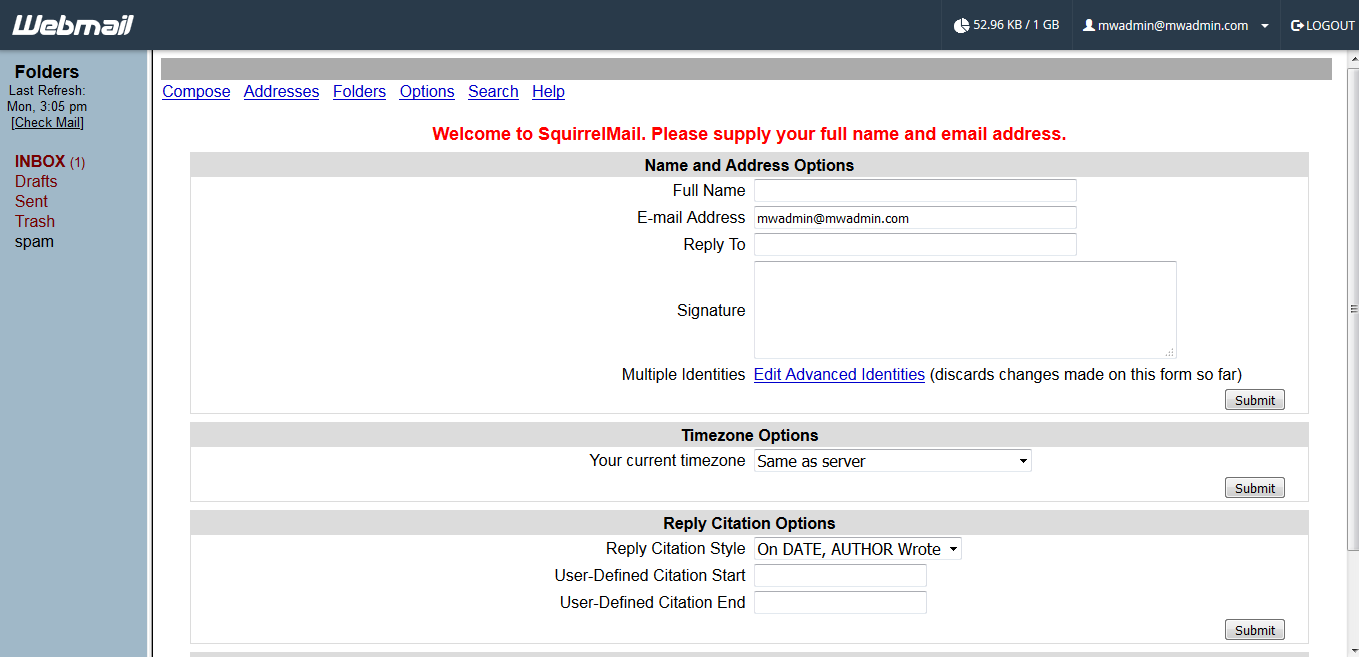The width and height of the screenshot is (1359, 657).
Task: Click the Check Mail link
Action: point(47,122)
